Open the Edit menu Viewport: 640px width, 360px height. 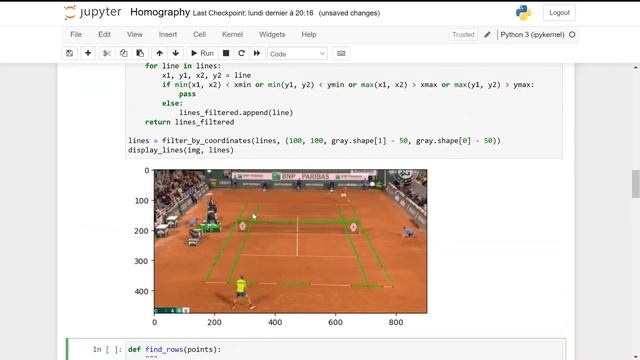[104, 35]
